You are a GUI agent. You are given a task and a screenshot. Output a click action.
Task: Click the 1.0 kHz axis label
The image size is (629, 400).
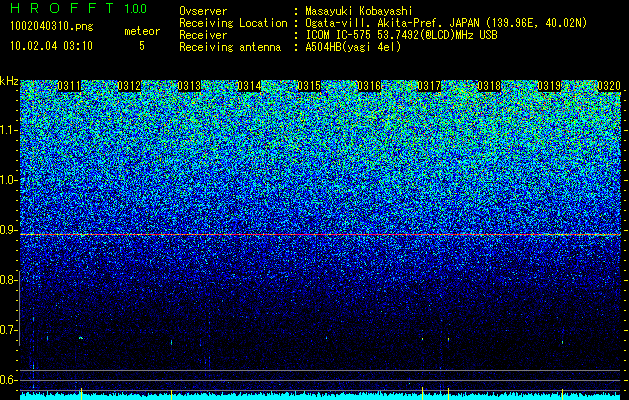click(x=8, y=180)
